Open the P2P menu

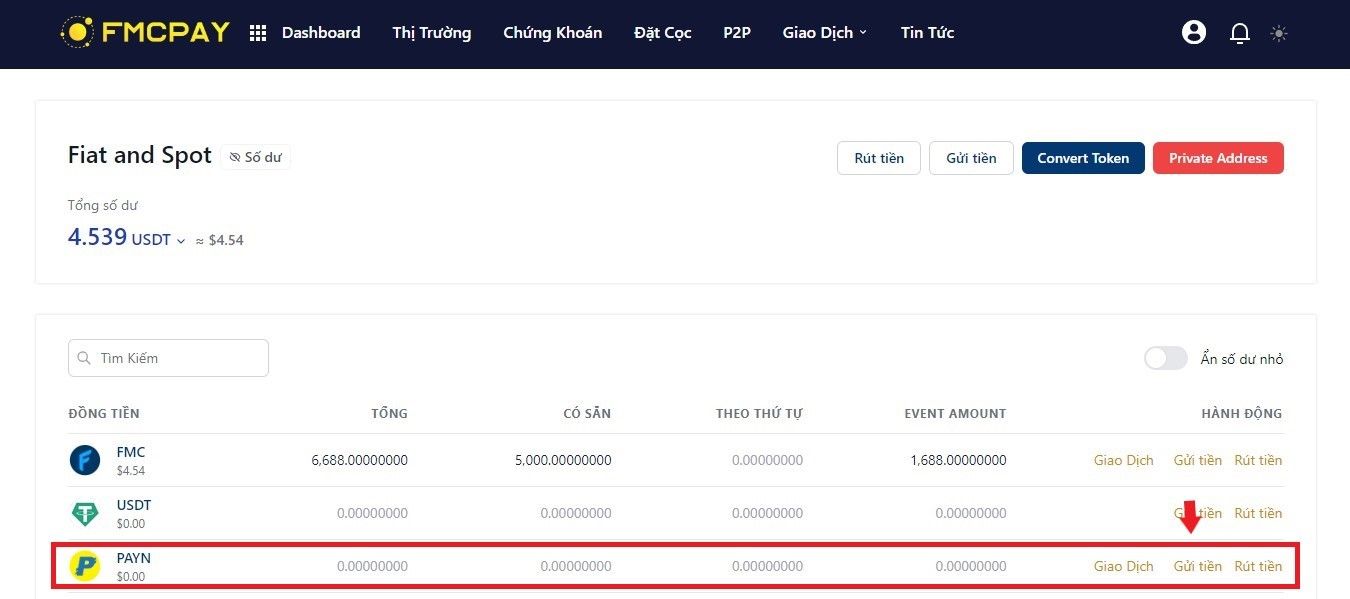[737, 33]
